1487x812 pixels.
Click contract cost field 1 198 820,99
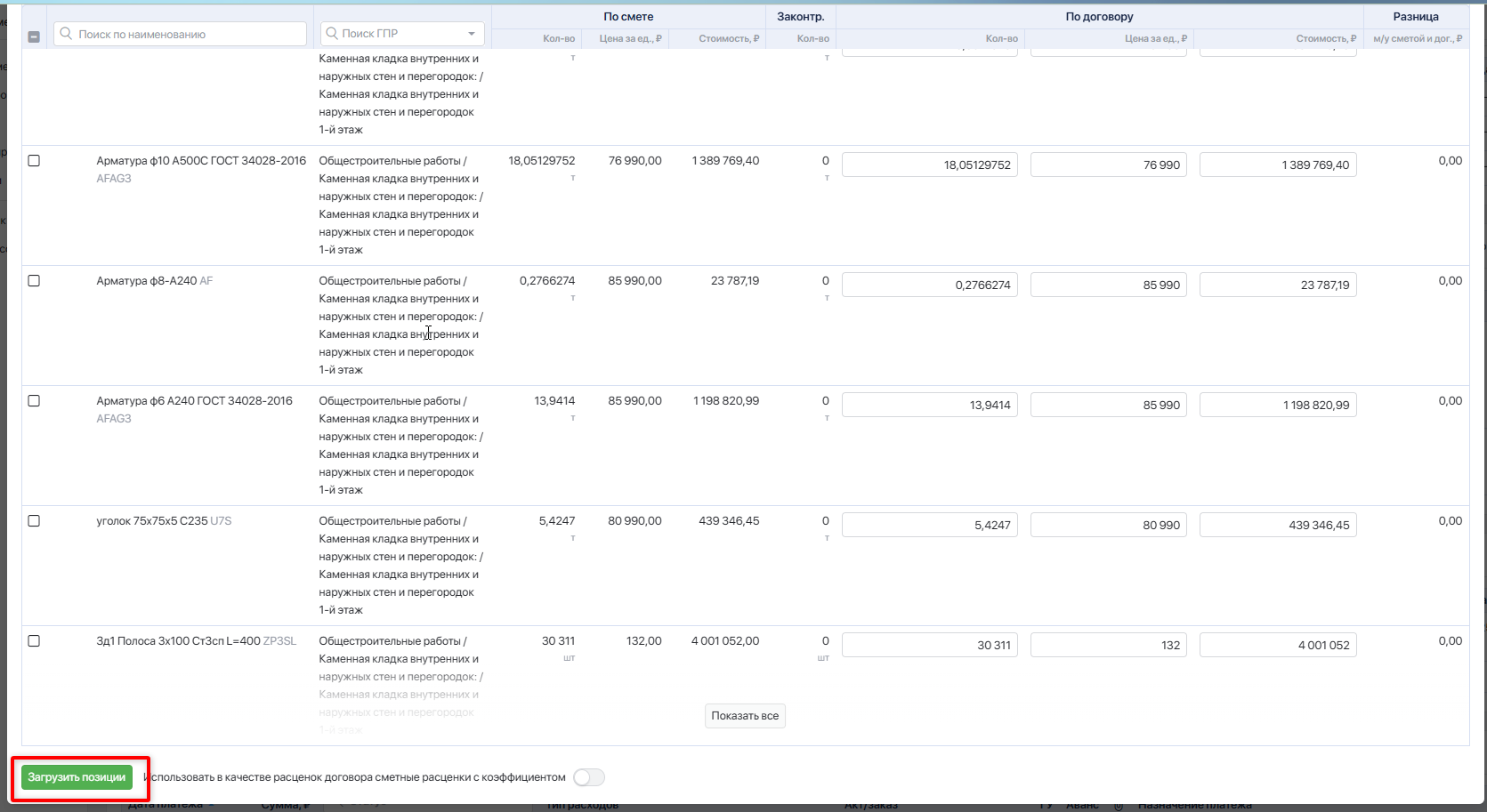click(x=1277, y=406)
